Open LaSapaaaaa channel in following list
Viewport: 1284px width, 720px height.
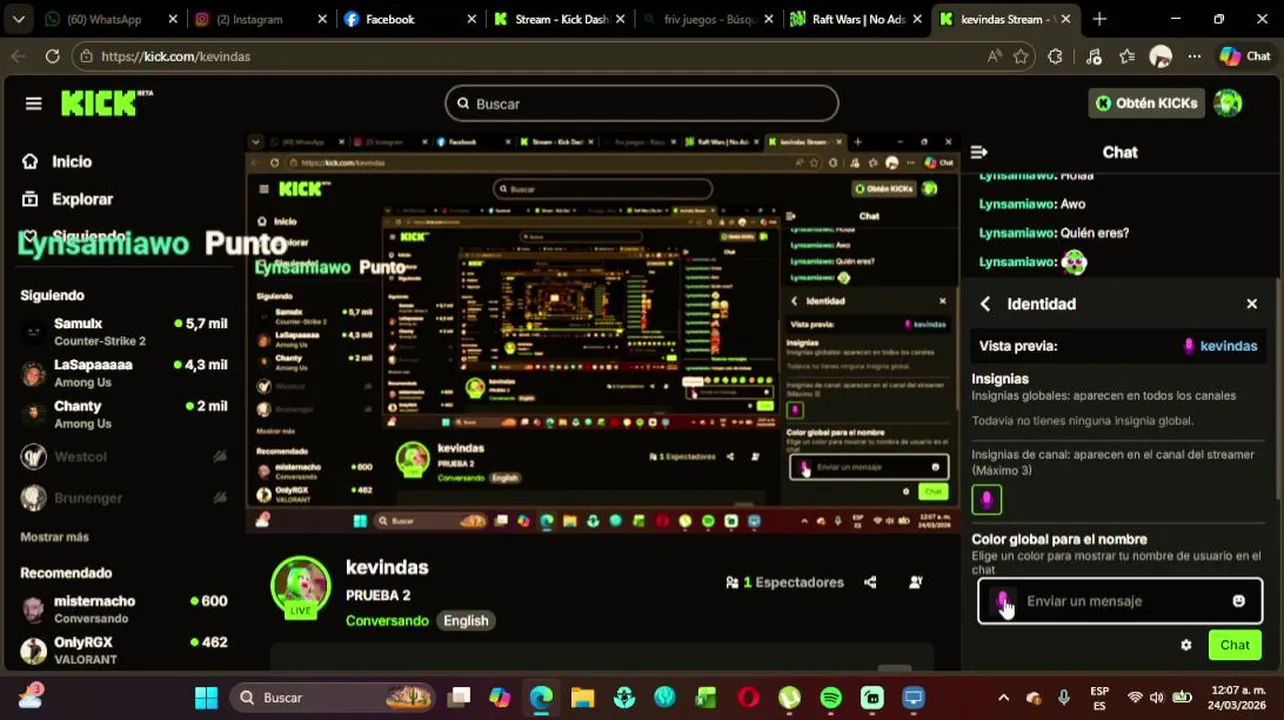point(125,373)
